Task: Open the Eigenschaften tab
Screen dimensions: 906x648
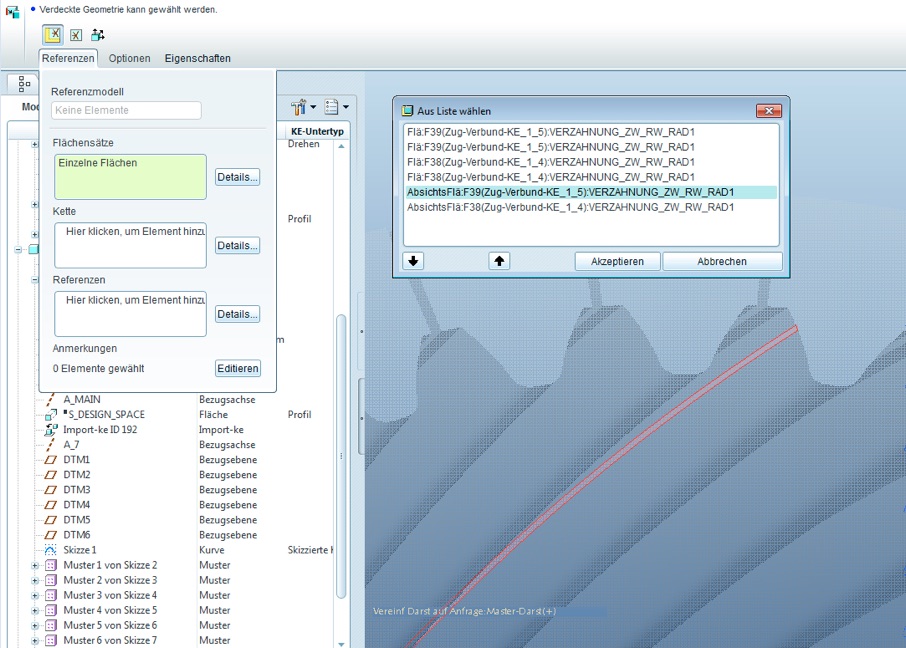Action: (x=198, y=58)
